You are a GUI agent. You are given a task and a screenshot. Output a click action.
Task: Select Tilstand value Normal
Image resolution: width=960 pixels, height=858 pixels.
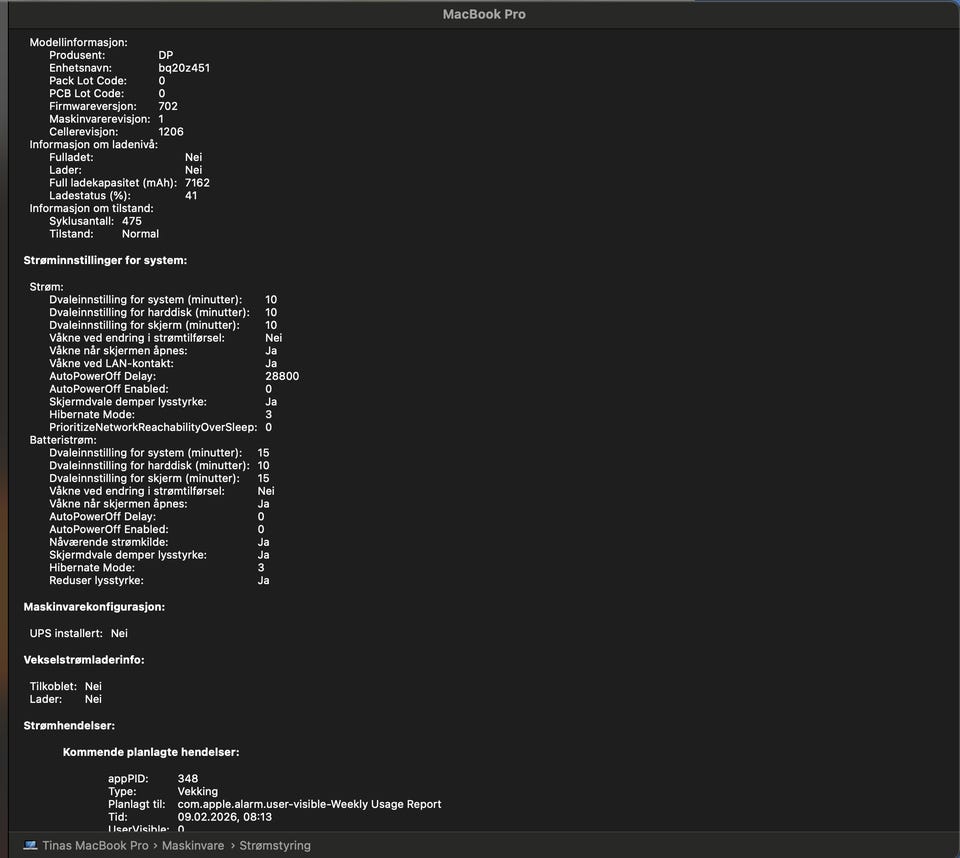140,234
